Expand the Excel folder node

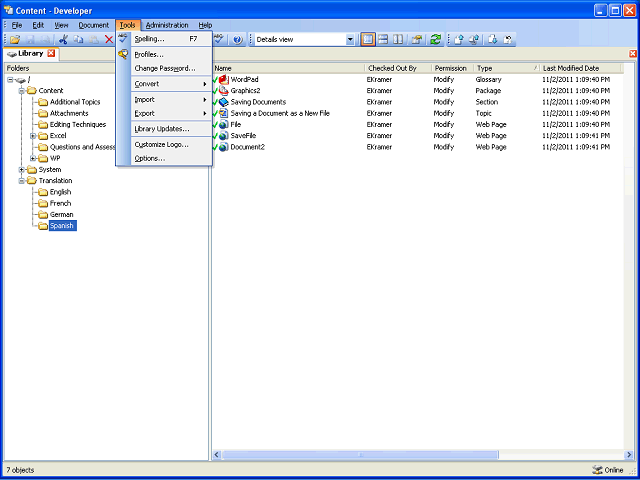[33, 136]
